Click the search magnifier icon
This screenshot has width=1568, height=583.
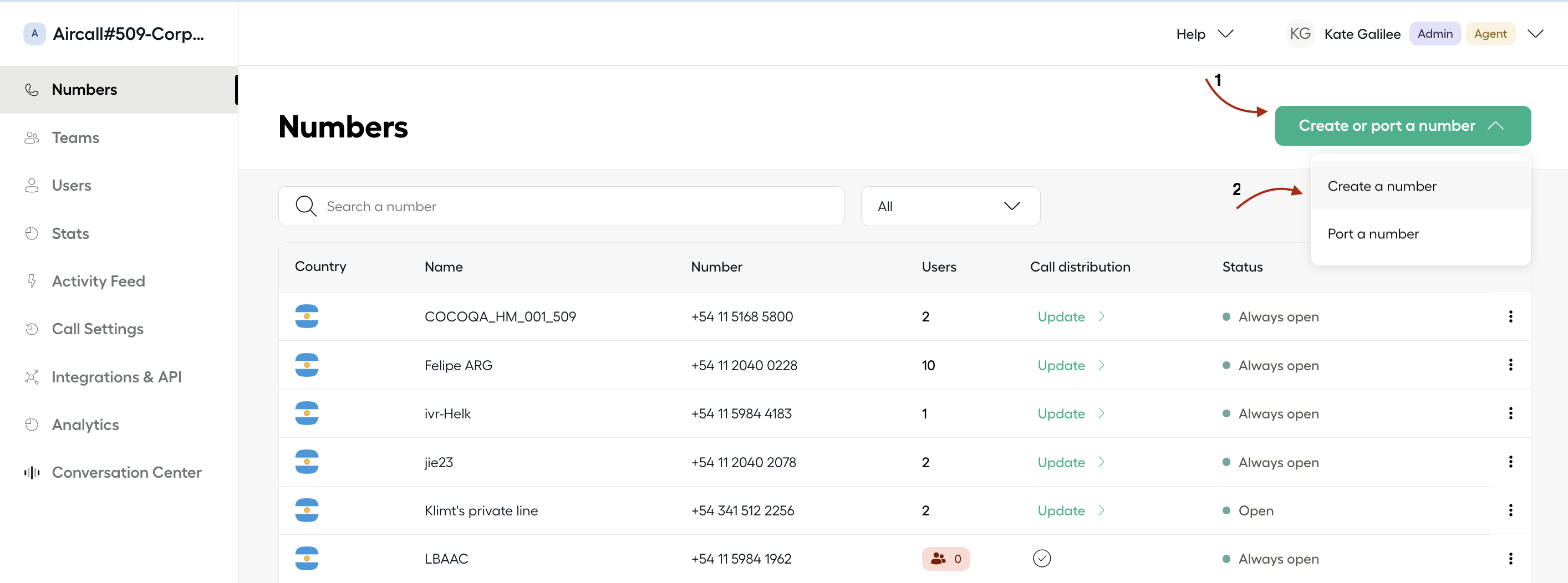[306, 206]
